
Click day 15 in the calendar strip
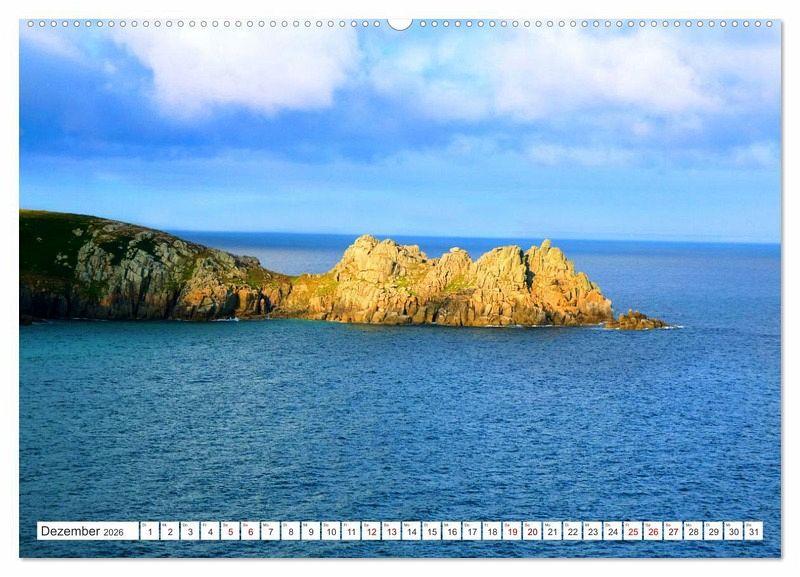(x=431, y=532)
